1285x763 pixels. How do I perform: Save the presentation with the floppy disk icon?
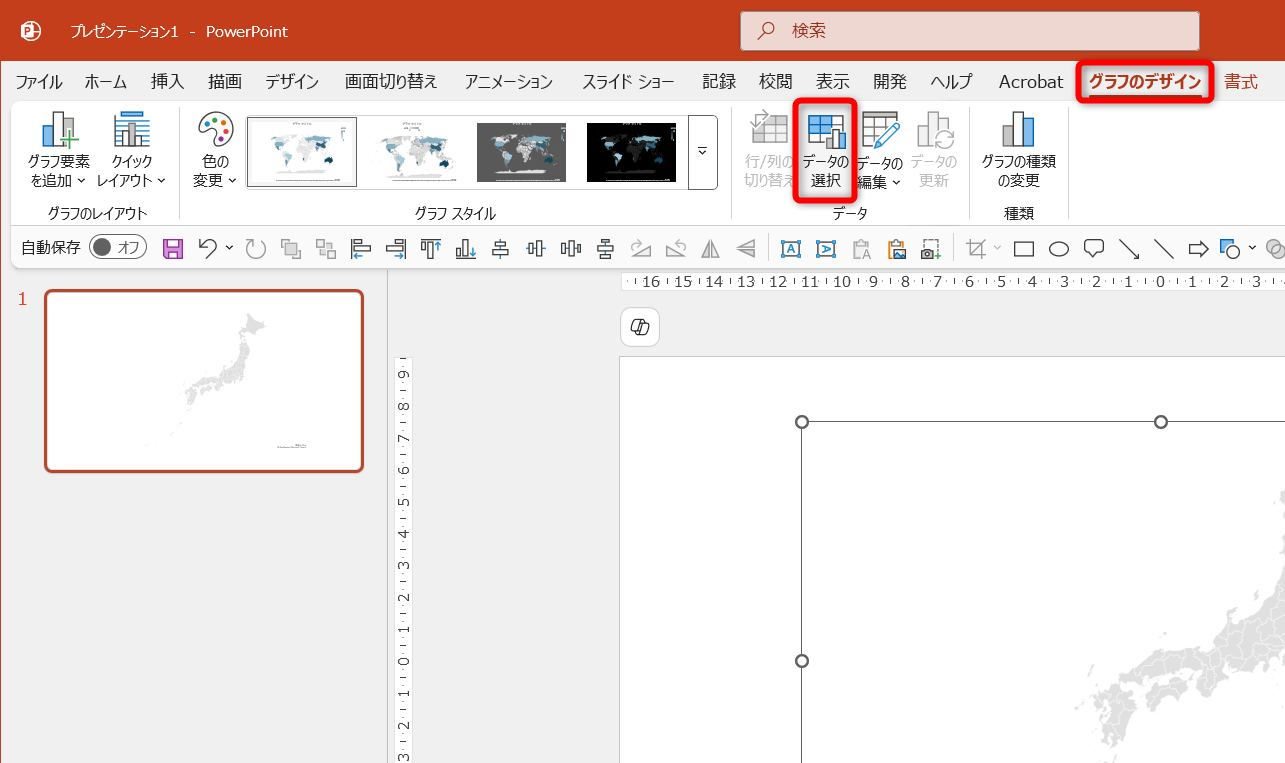[173, 249]
